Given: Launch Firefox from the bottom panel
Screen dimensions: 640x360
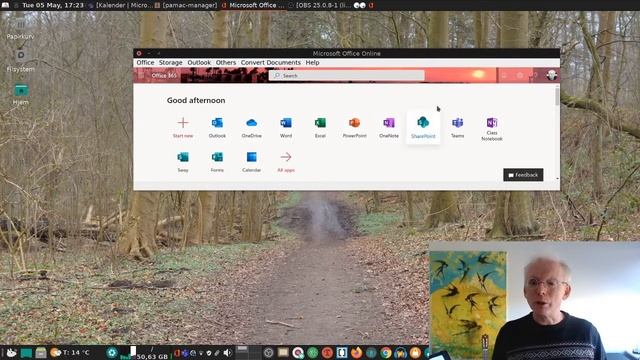Looking at the screenshot, I should (x=356, y=352).
